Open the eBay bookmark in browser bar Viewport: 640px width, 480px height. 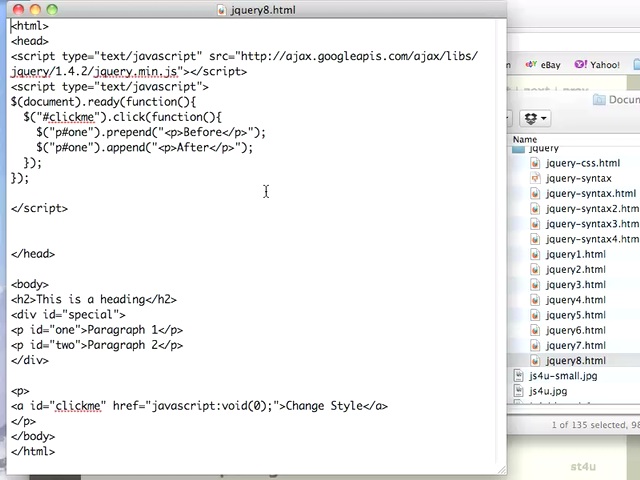[543, 65]
